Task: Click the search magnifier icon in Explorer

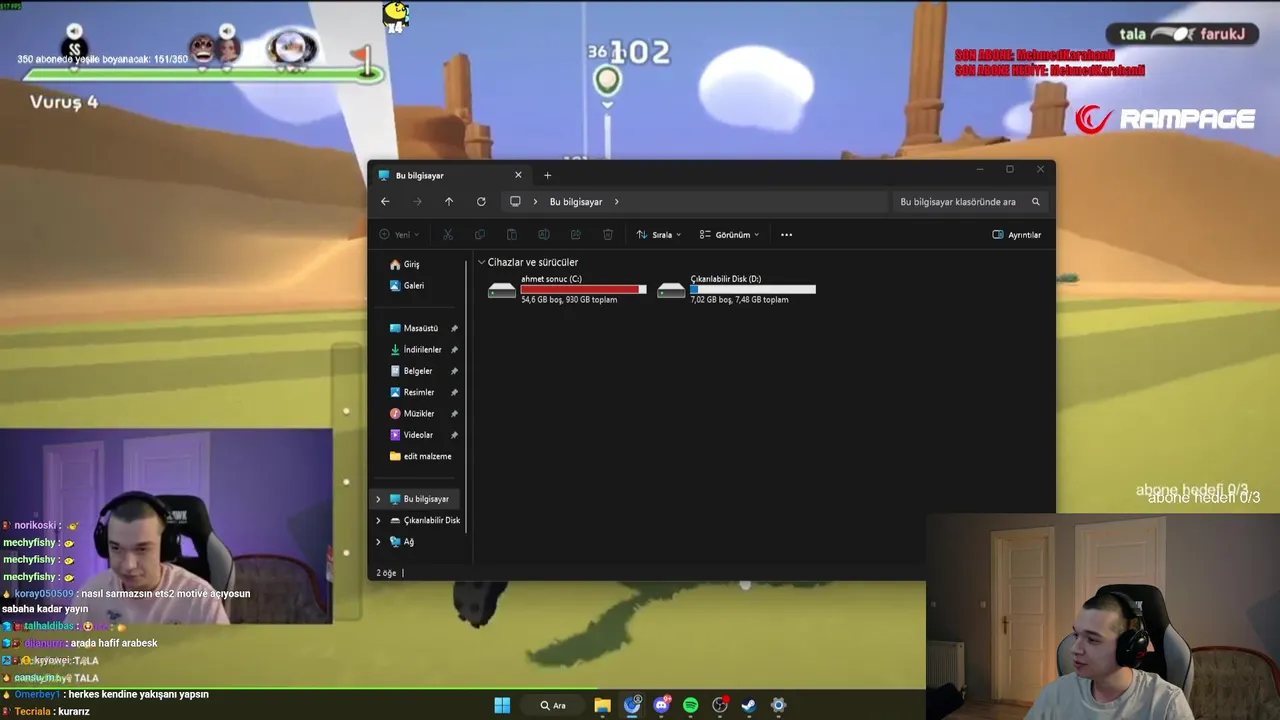Action: tap(1036, 202)
